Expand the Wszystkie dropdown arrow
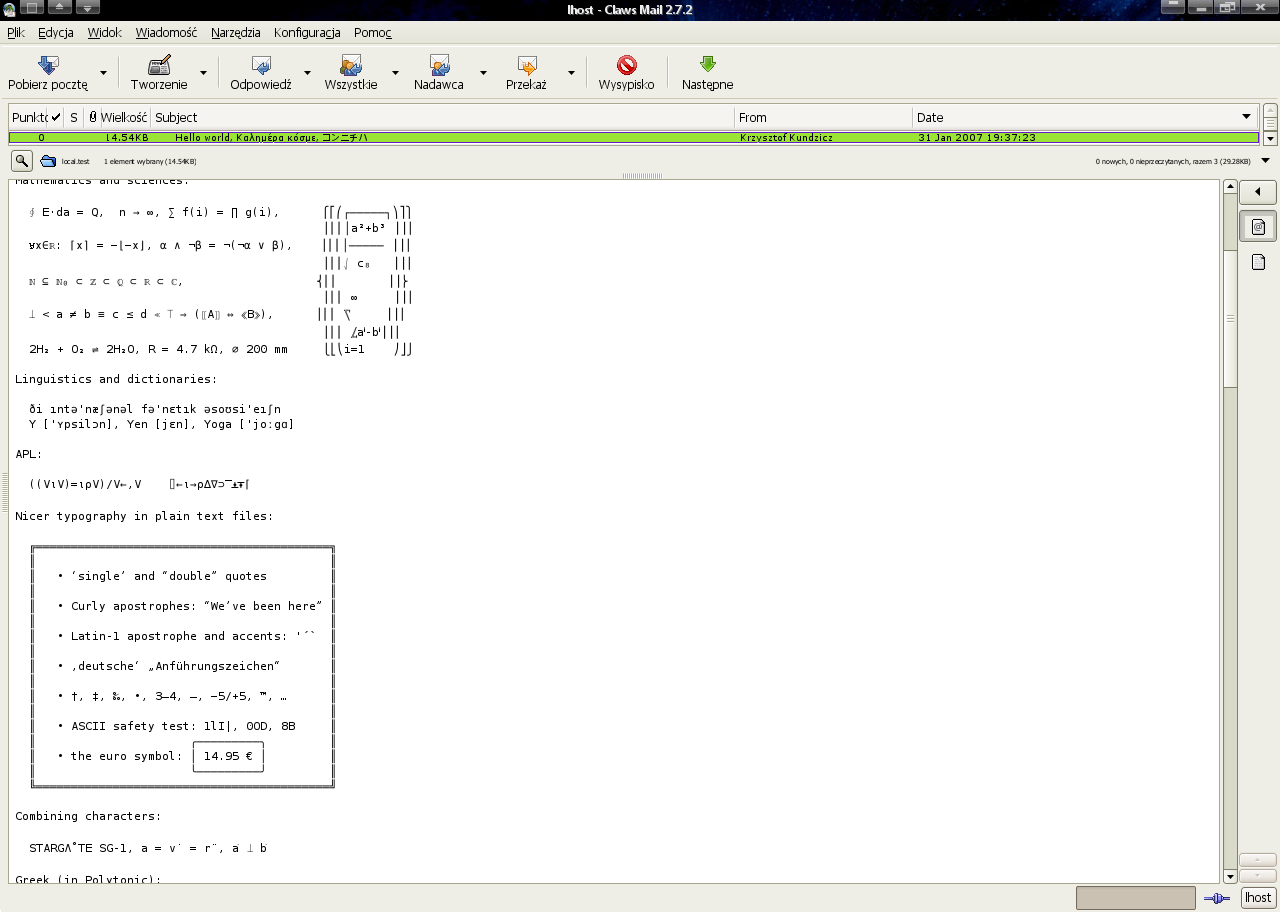 (x=395, y=73)
